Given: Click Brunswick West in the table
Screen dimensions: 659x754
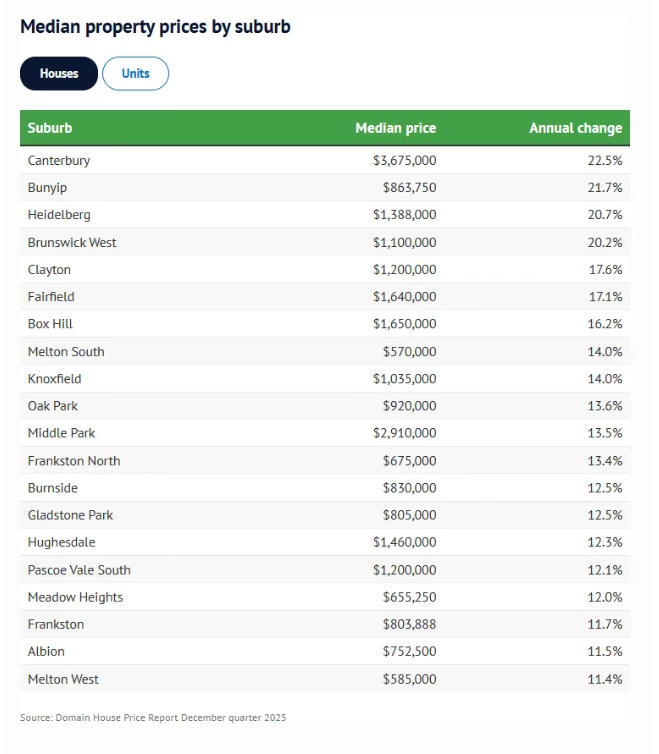Looking at the screenshot, I should coord(72,242).
